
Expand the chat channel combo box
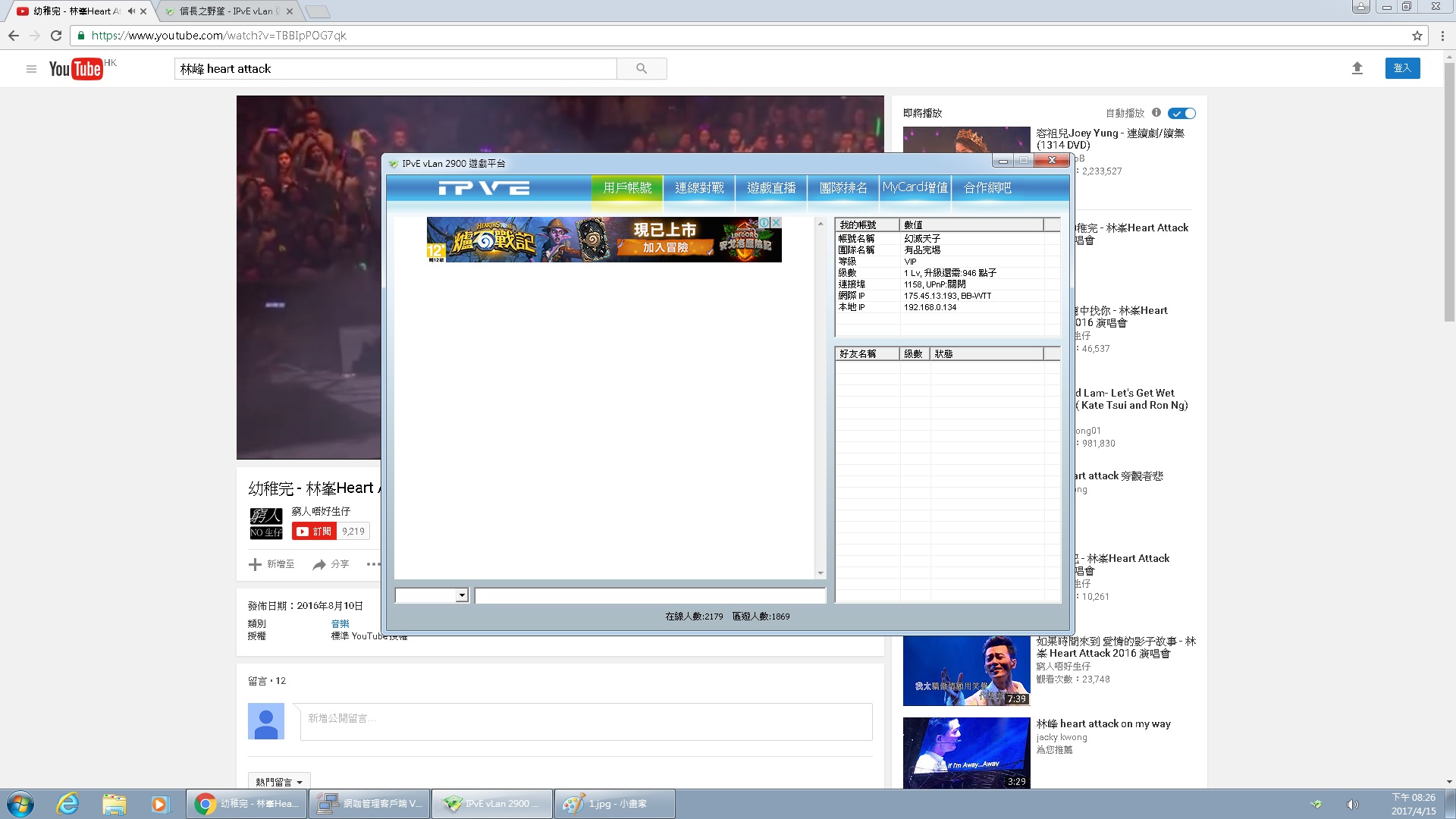(462, 596)
